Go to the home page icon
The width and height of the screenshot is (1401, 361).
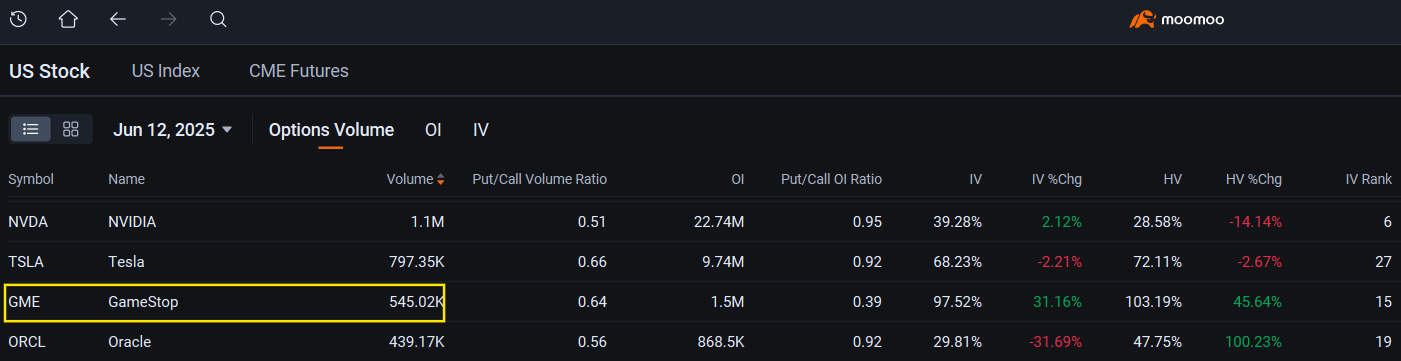coord(68,19)
